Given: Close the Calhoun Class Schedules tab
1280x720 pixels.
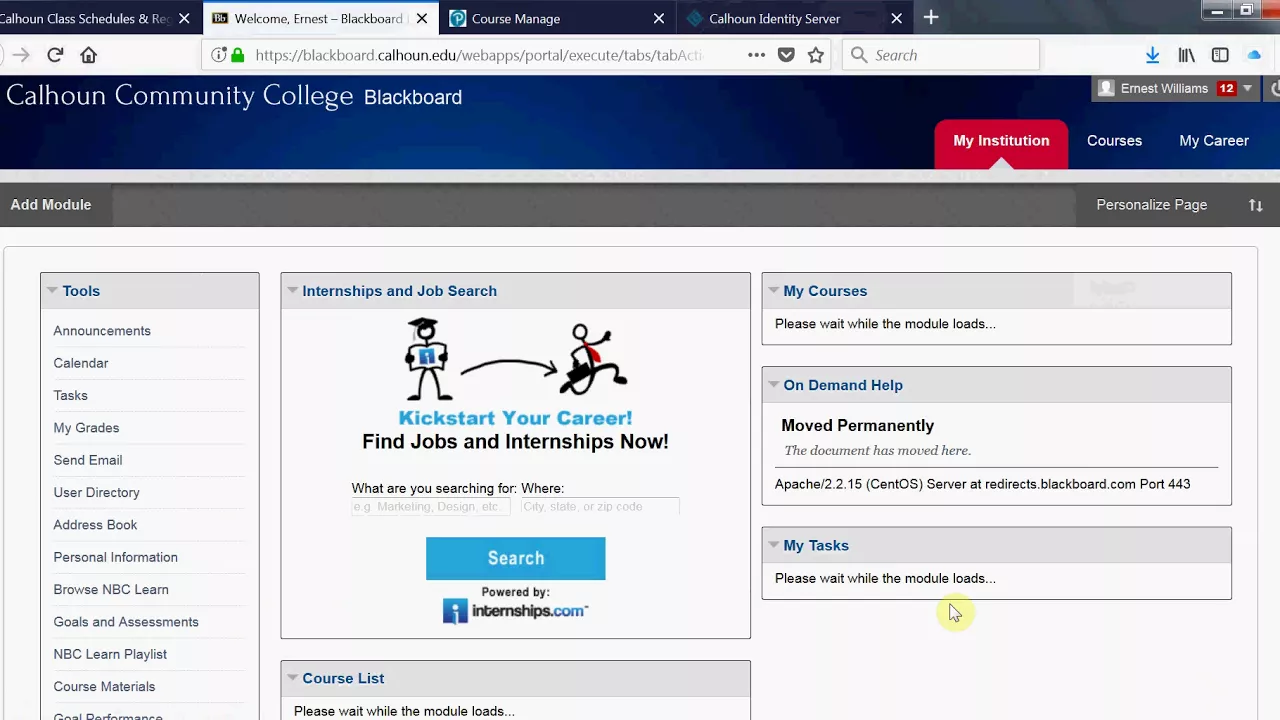Looking at the screenshot, I should coord(184,18).
